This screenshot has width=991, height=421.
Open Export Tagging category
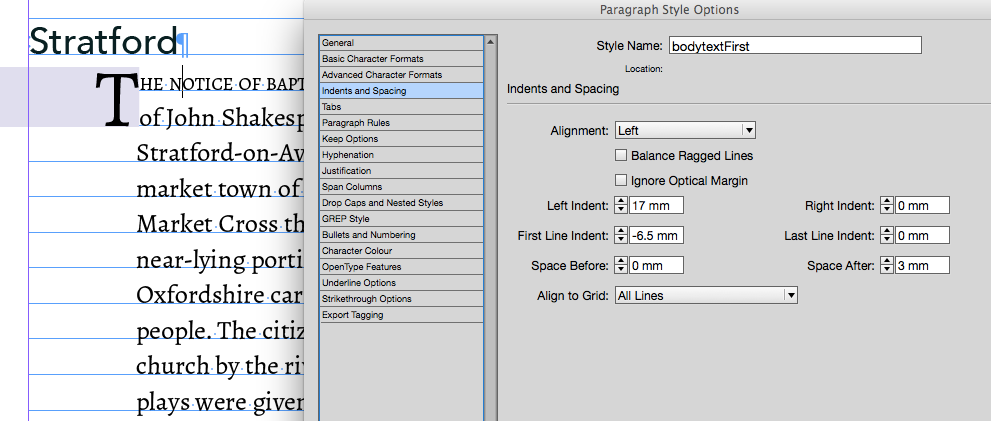[402, 315]
